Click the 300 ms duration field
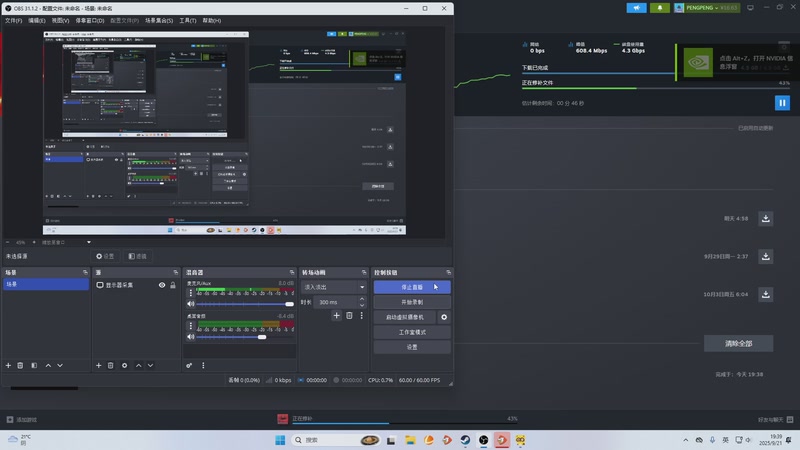Viewport: 800px width, 450px height. [335, 302]
